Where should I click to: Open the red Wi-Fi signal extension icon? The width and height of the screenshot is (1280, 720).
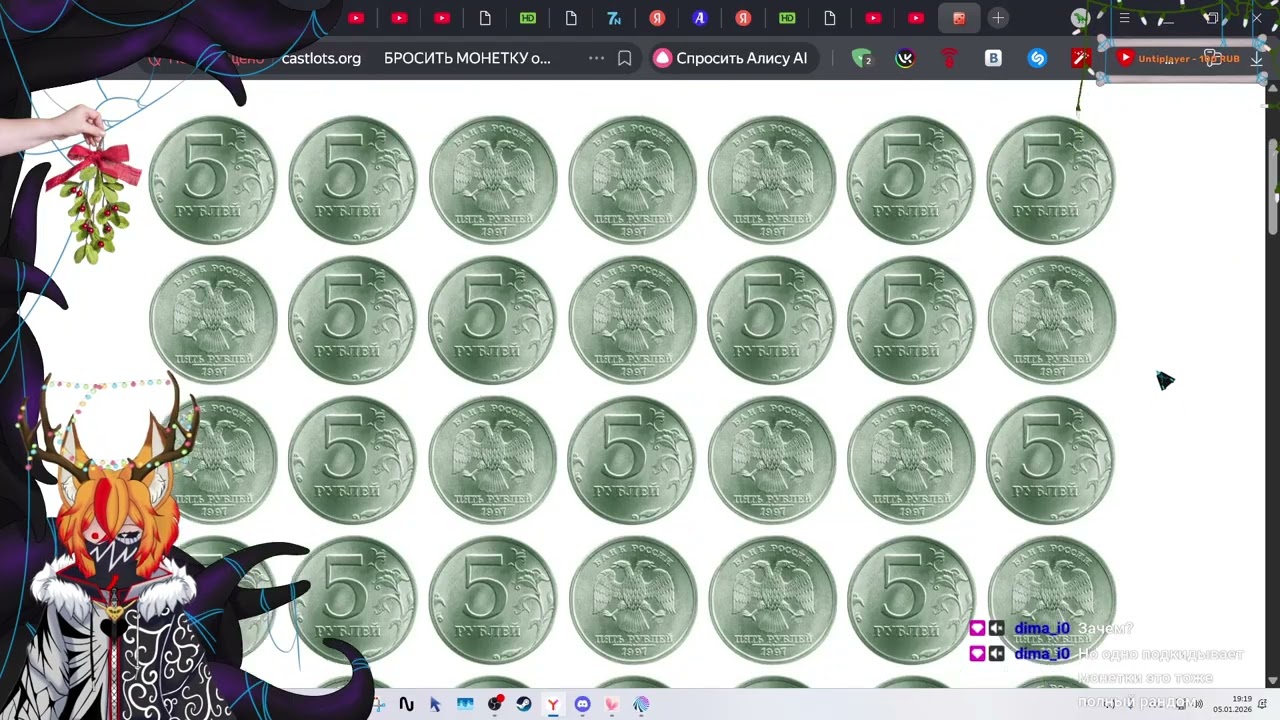[x=949, y=58]
